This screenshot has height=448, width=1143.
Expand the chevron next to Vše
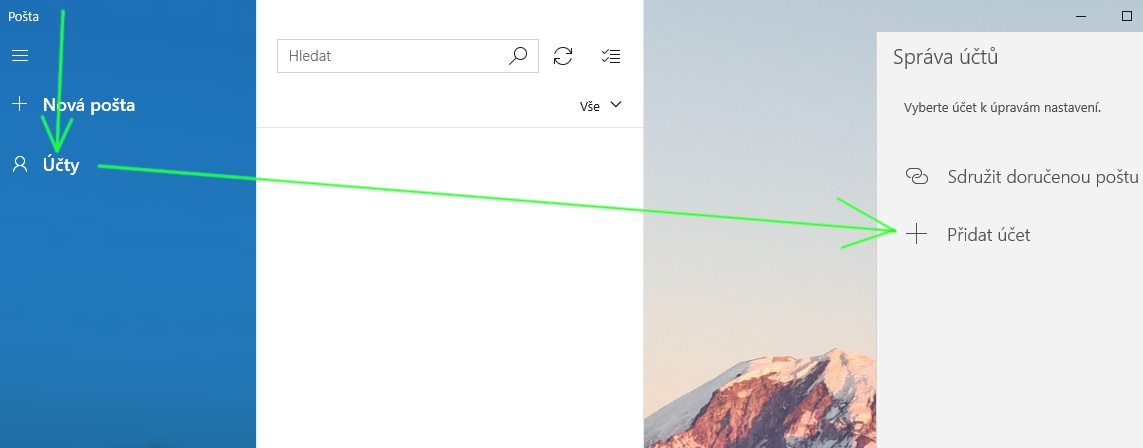click(x=616, y=105)
